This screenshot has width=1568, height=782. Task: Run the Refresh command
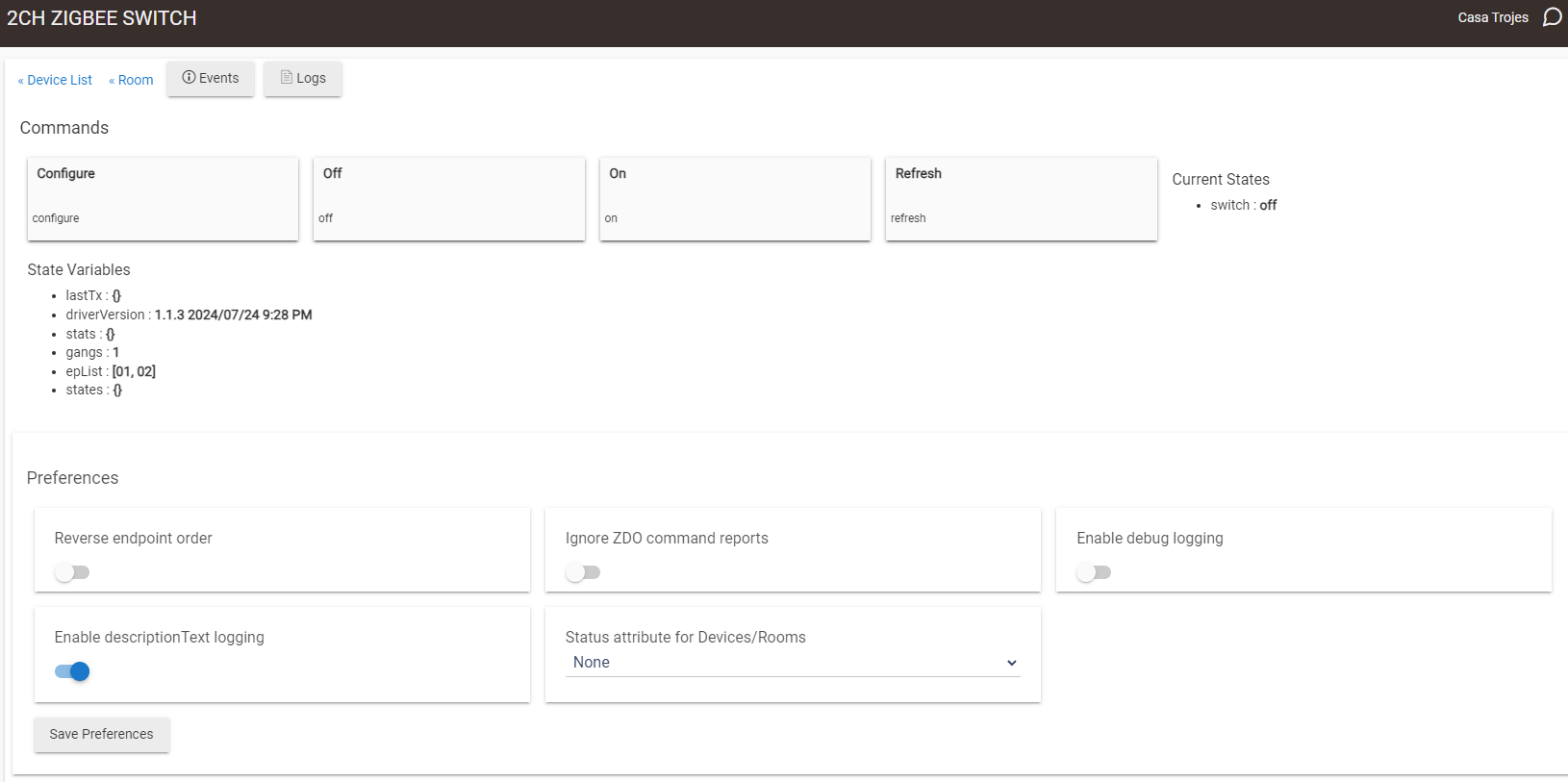click(x=1021, y=198)
